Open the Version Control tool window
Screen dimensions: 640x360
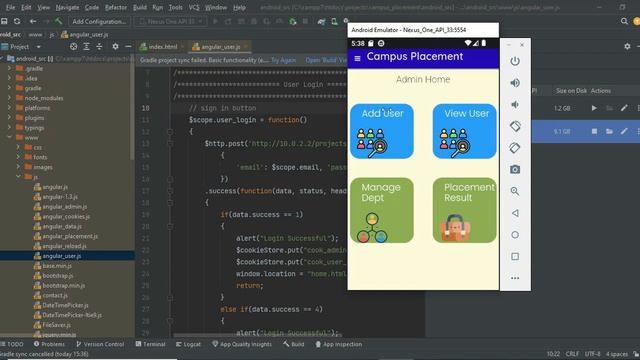click(100, 344)
